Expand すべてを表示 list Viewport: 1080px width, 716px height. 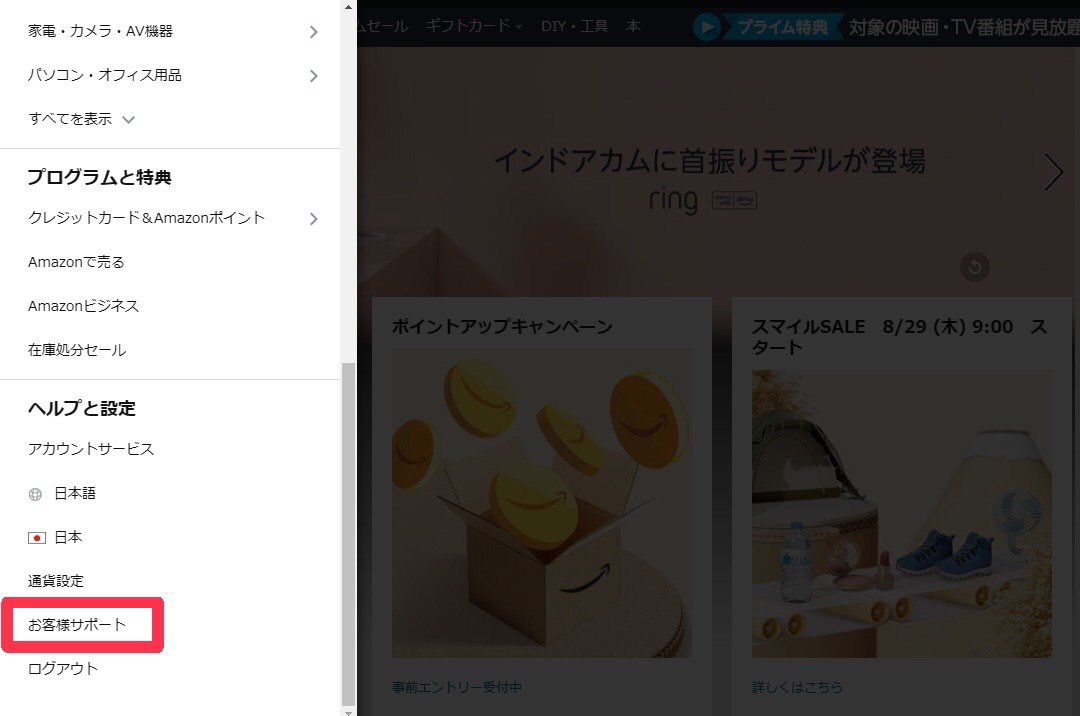(81, 119)
